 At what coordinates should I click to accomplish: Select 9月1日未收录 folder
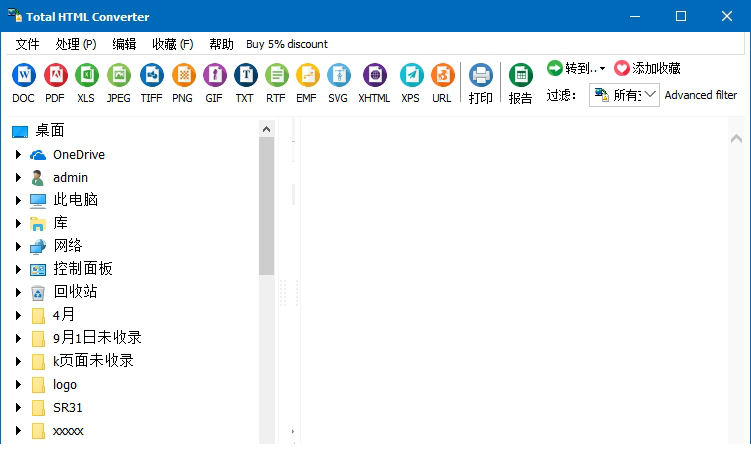coord(97,338)
